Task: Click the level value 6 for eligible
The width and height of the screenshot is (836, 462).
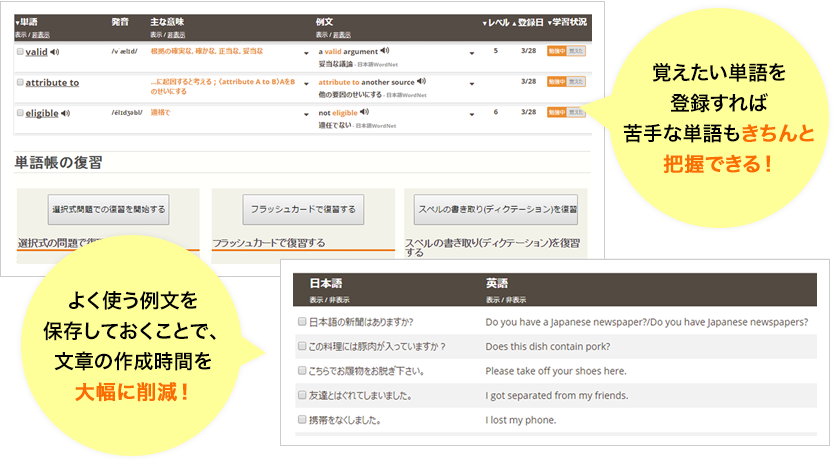Action: (496, 112)
